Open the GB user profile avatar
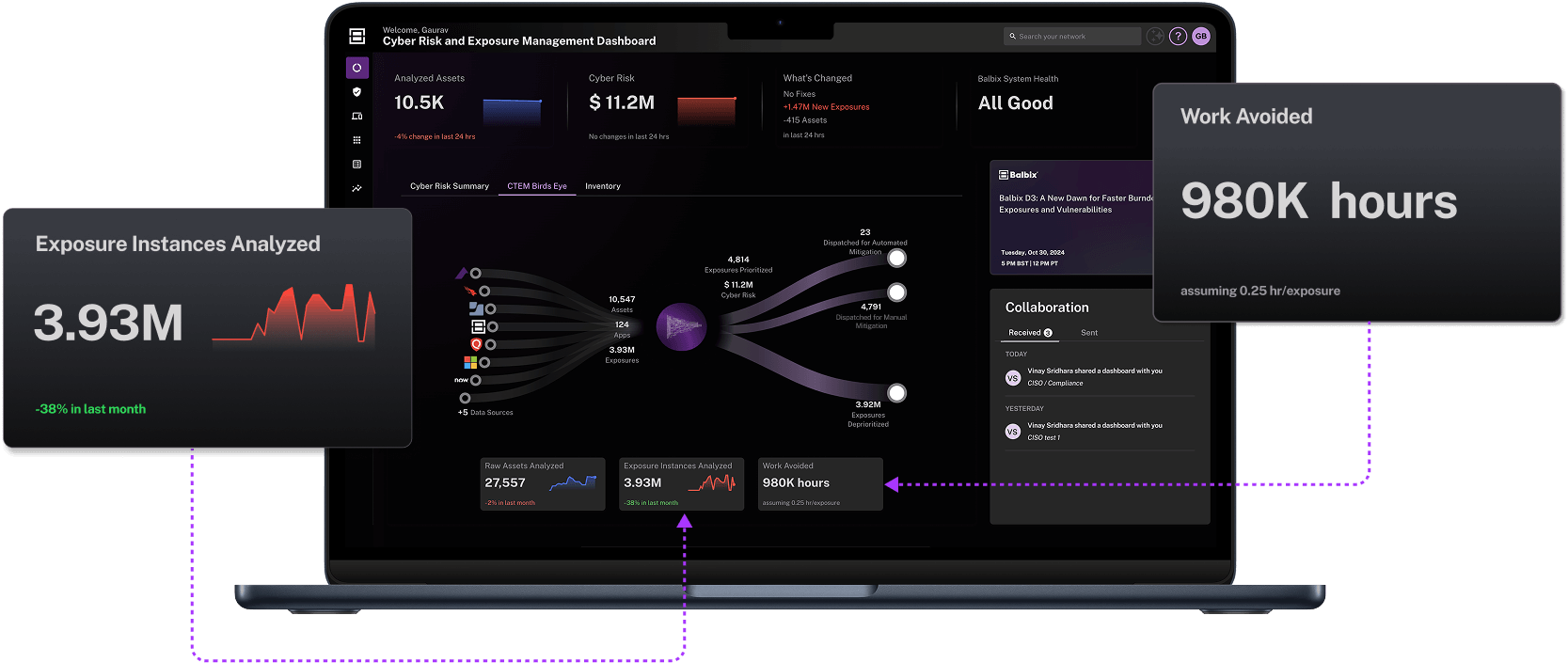The height and width of the screenshot is (663, 1568). [1201, 36]
